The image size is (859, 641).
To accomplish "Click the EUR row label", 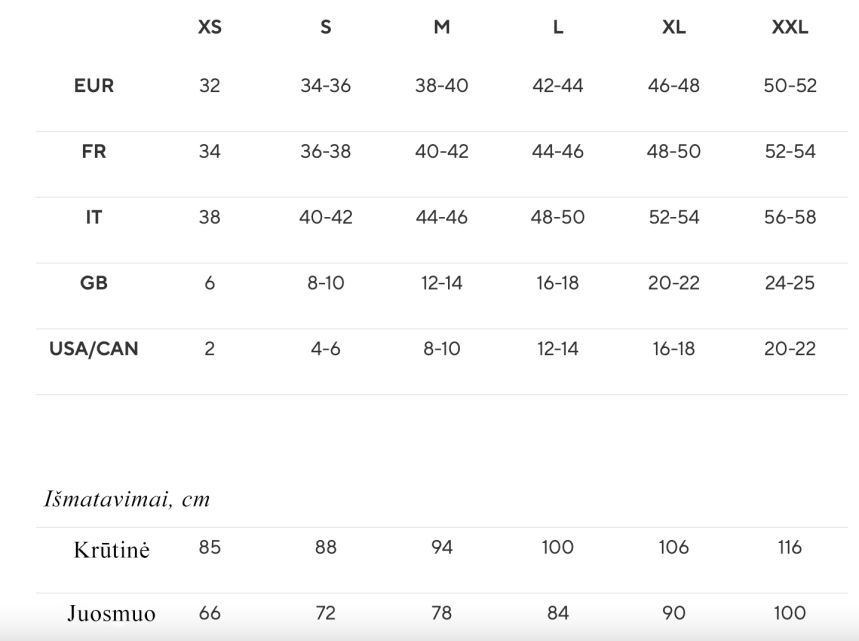I will (94, 85).
